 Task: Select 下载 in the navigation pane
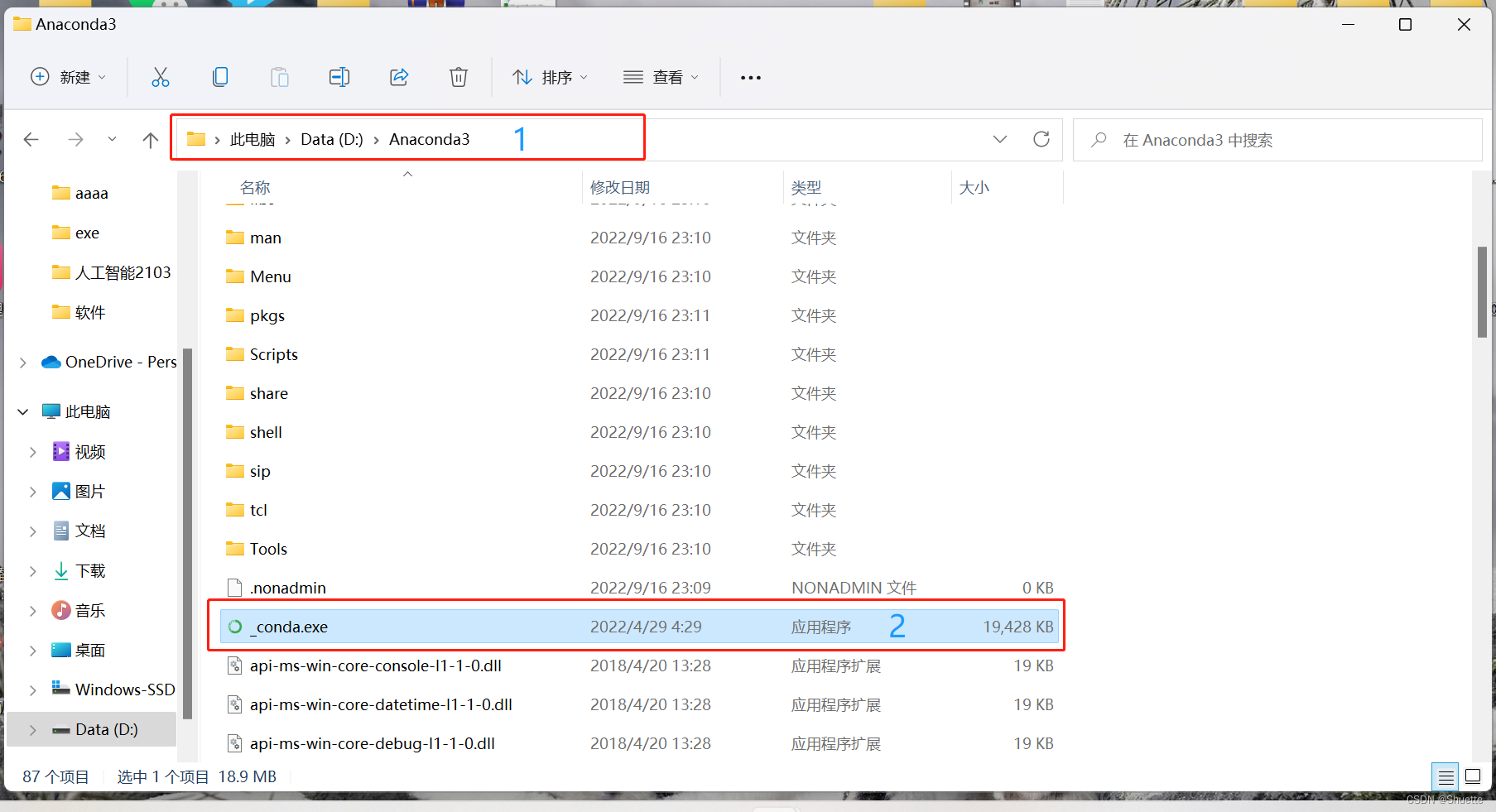pos(90,570)
